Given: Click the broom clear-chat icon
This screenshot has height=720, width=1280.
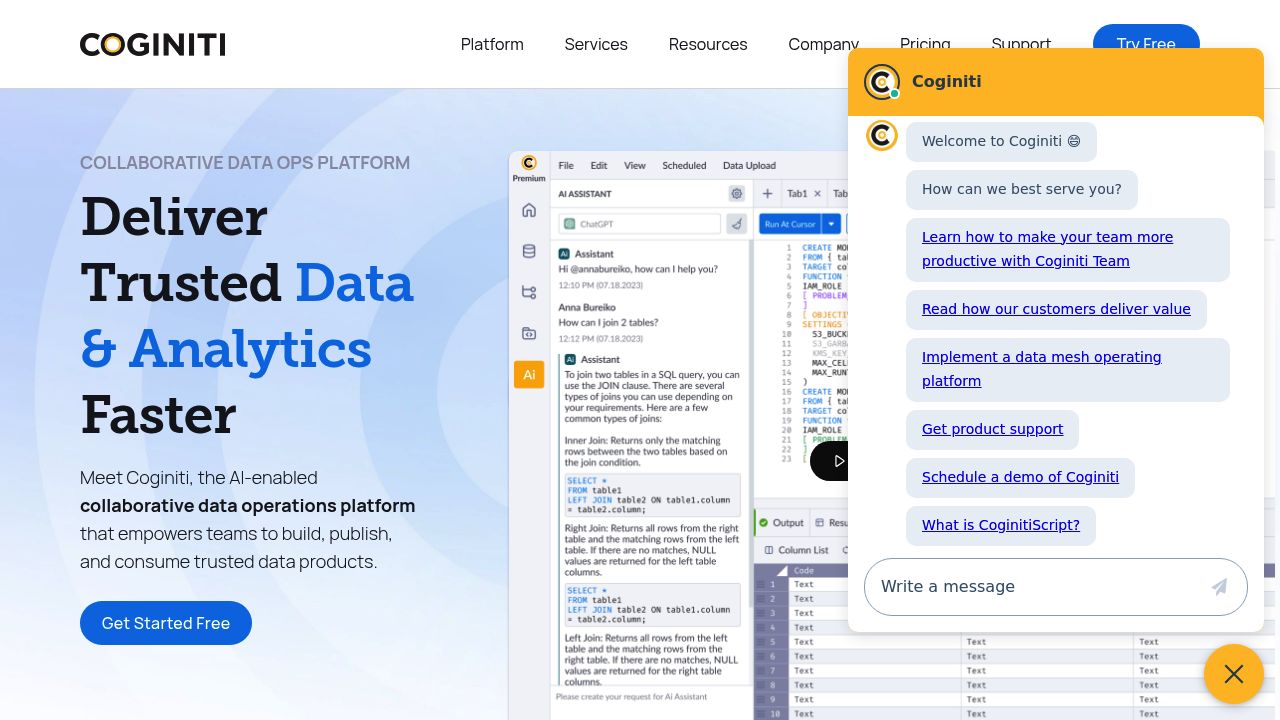Looking at the screenshot, I should (737, 224).
